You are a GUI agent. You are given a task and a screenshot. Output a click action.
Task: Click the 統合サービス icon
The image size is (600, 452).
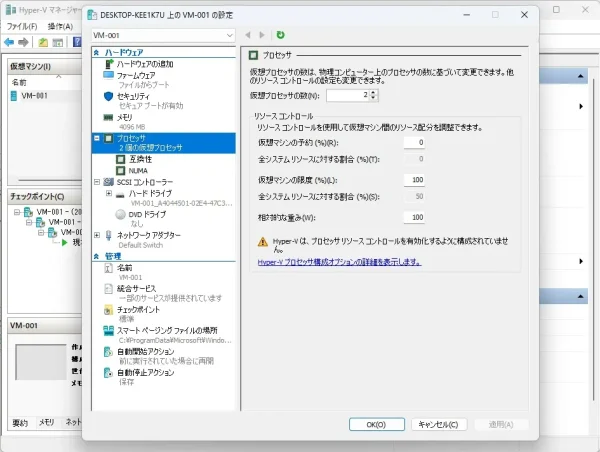(109, 289)
